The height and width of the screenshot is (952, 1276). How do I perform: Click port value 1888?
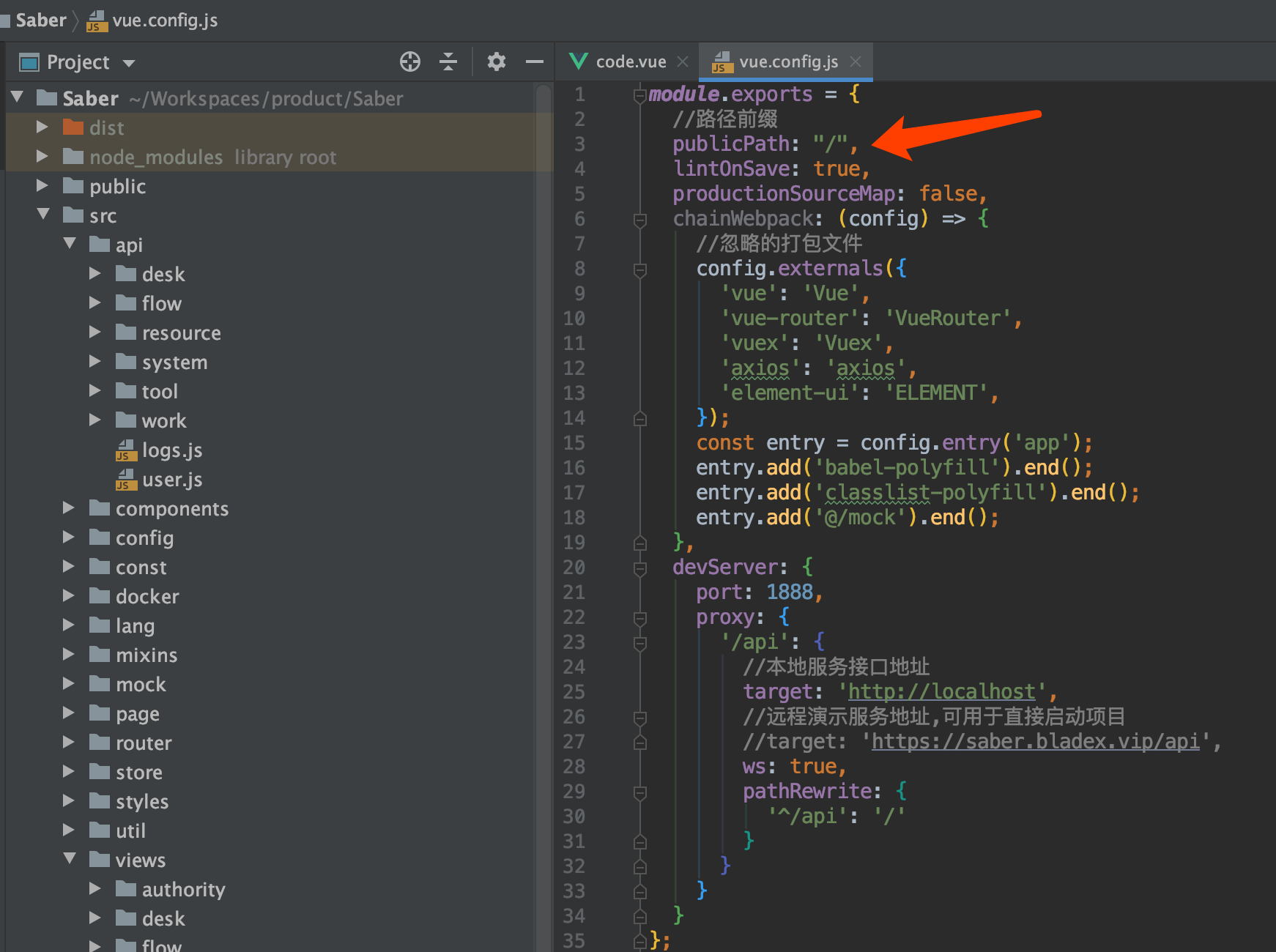tap(790, 592)
